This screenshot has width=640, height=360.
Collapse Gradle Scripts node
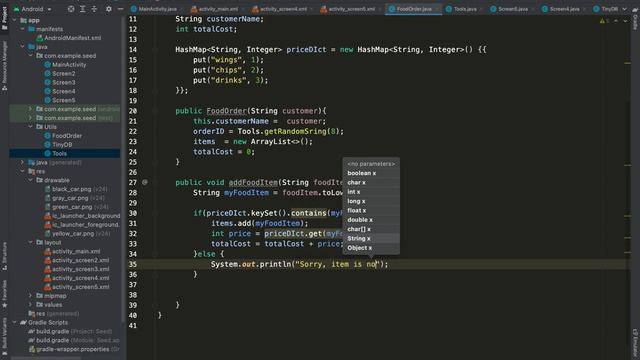tap(15, 322)
